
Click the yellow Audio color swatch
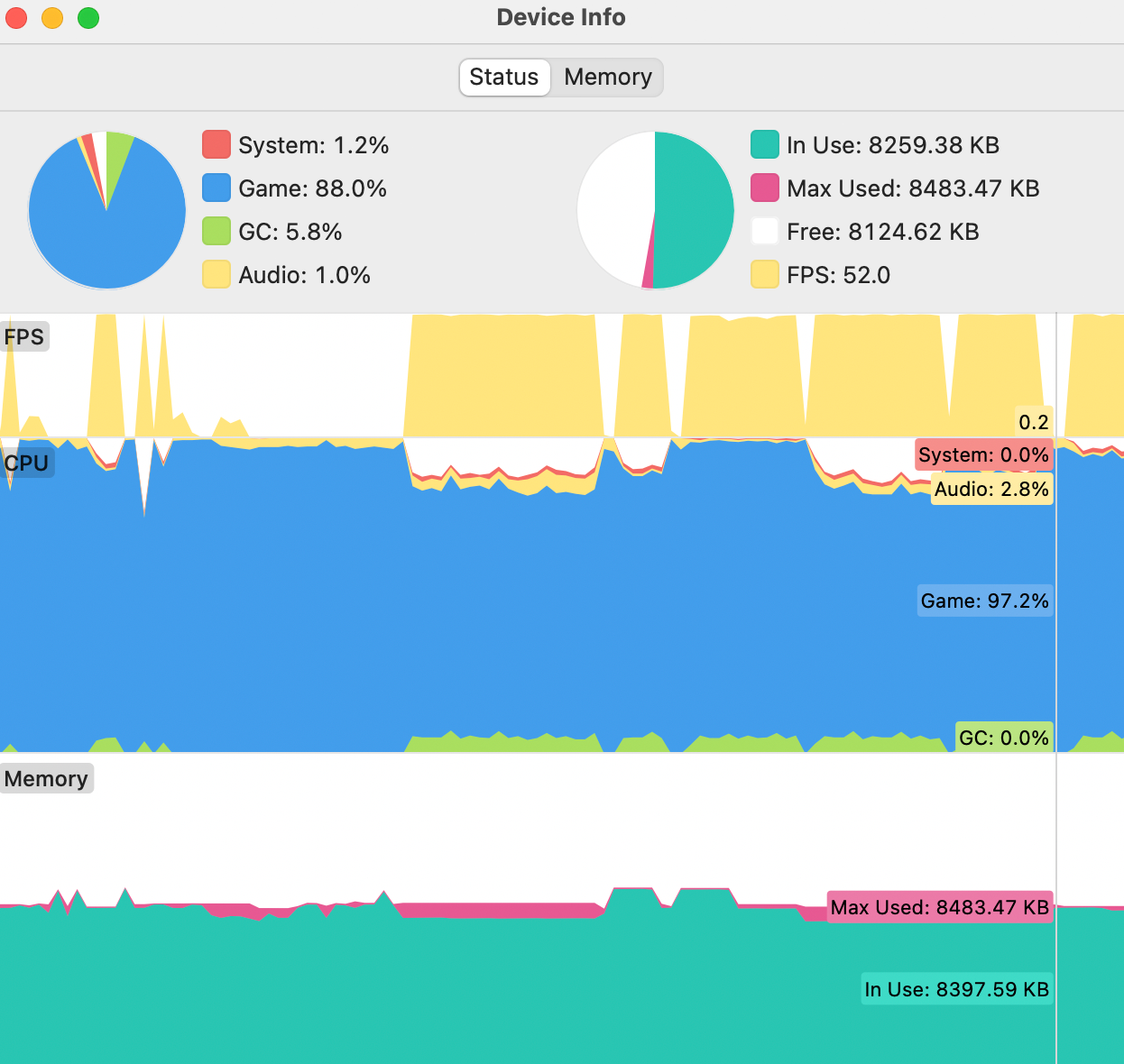coord(217,274)
